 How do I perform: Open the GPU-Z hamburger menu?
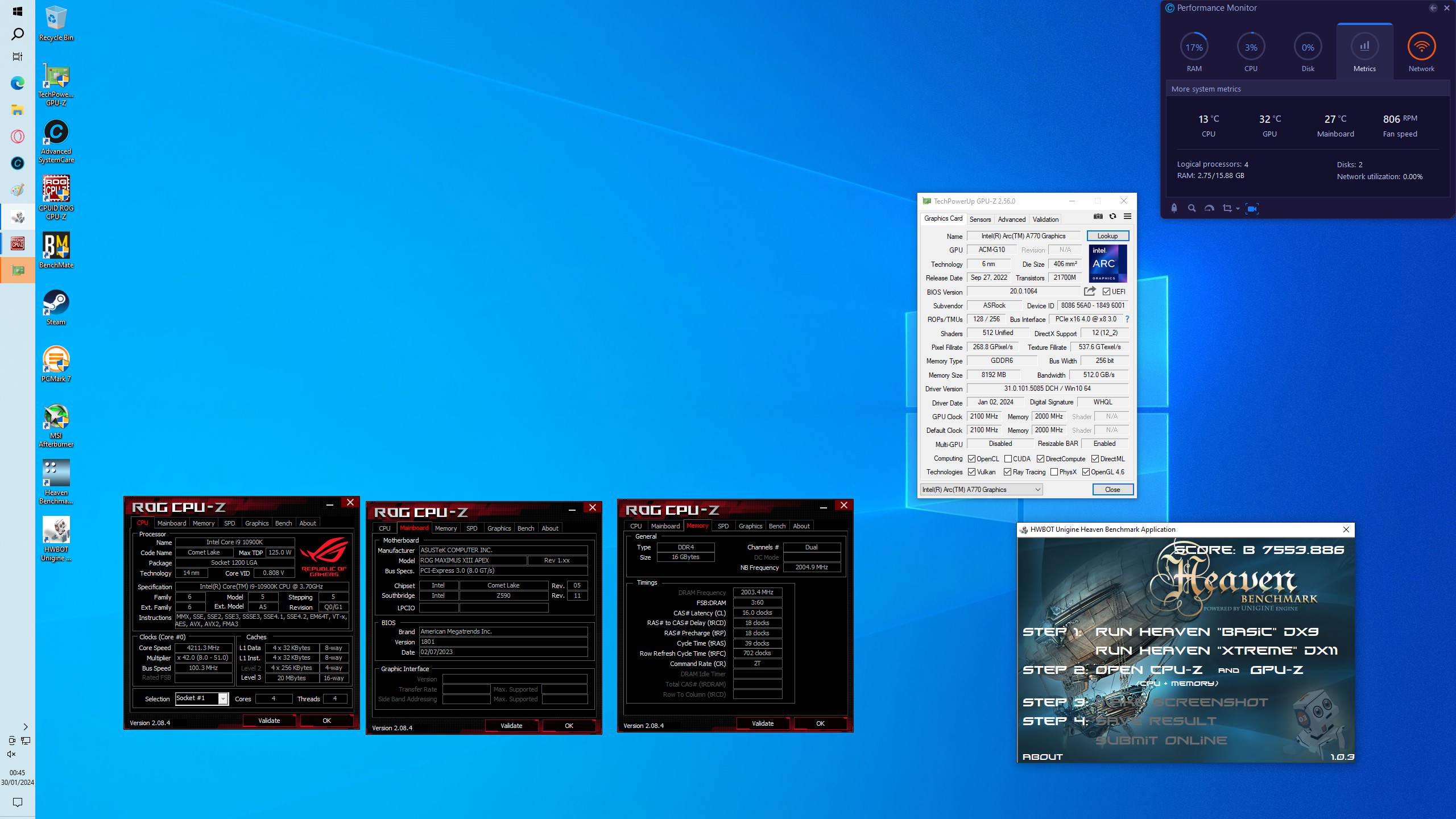1127,217
